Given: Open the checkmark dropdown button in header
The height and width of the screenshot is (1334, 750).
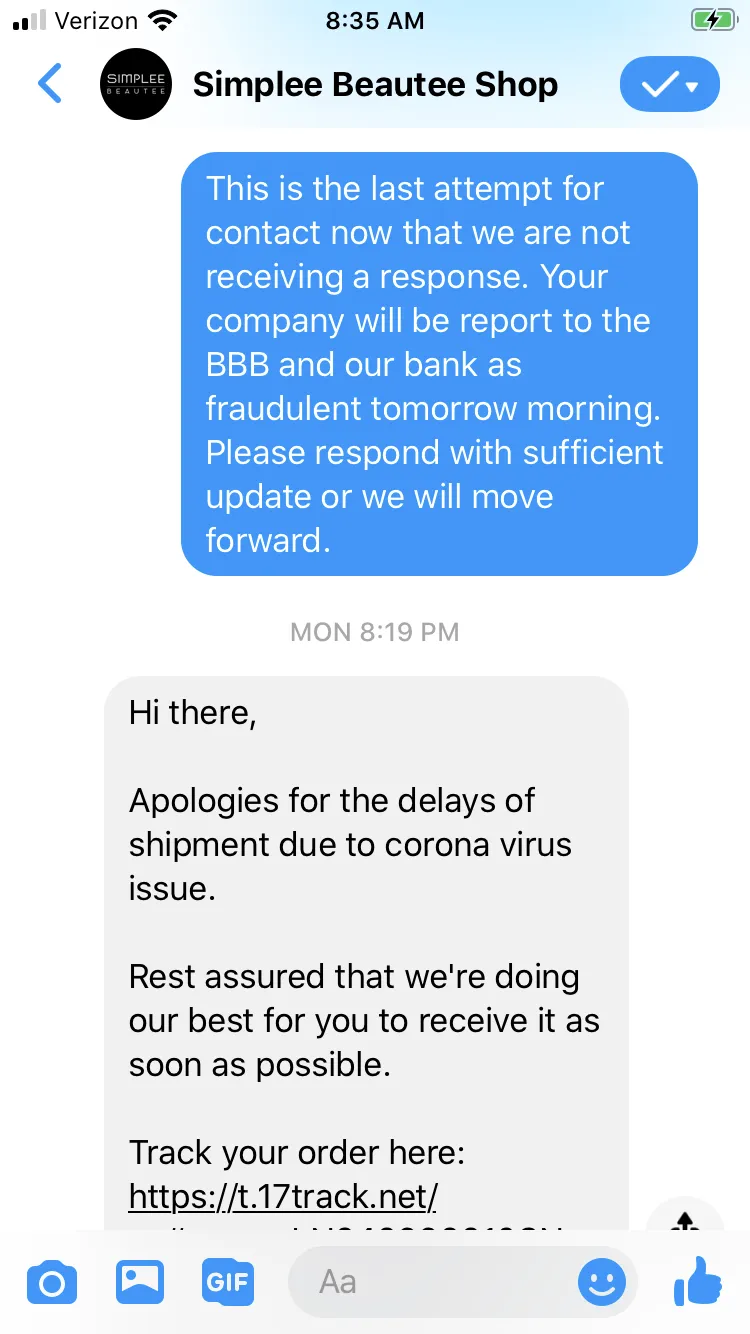Looking at the screenshot, I should (672, 84).
